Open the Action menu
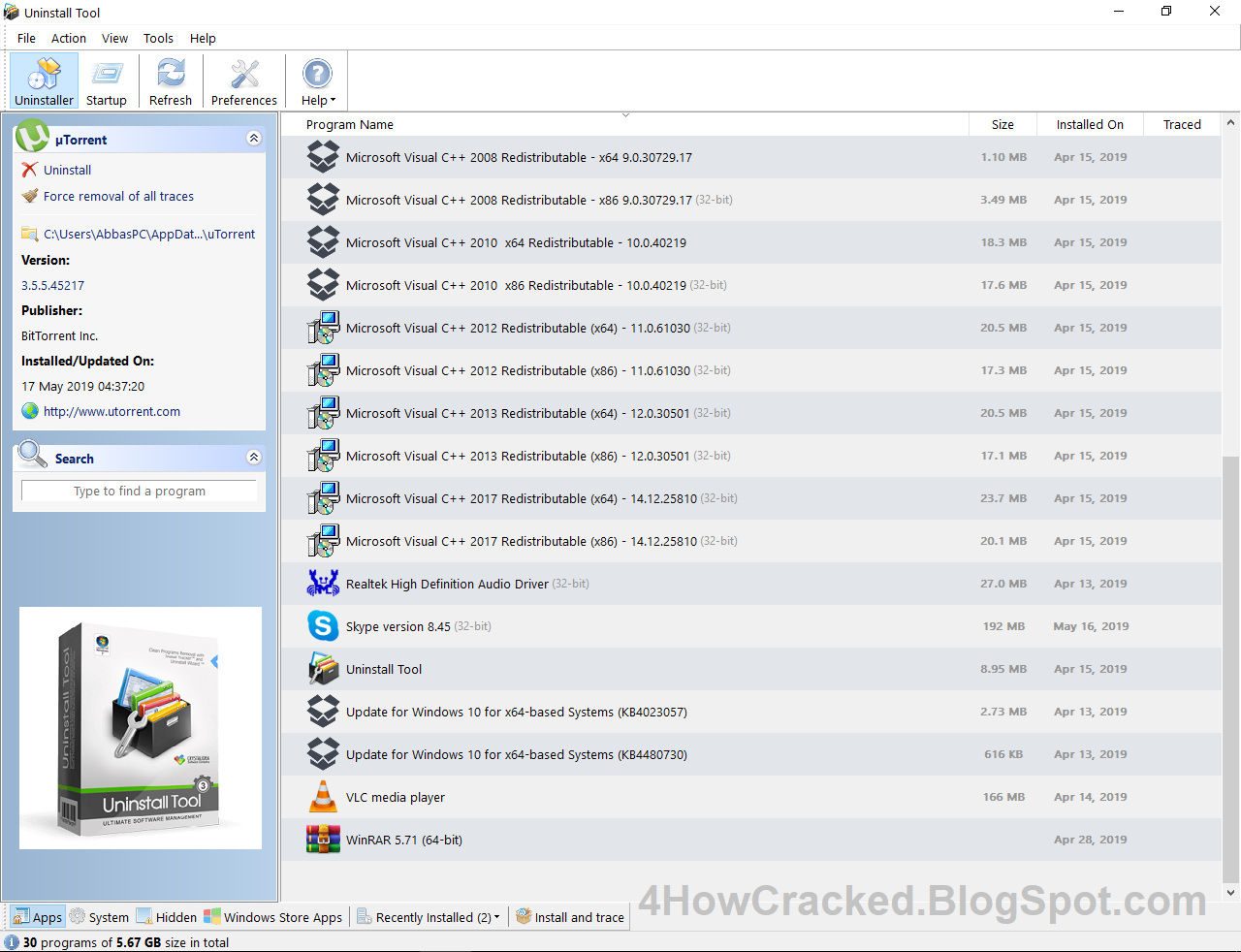The image size is (1241, 952). click(x=69, y=38)
